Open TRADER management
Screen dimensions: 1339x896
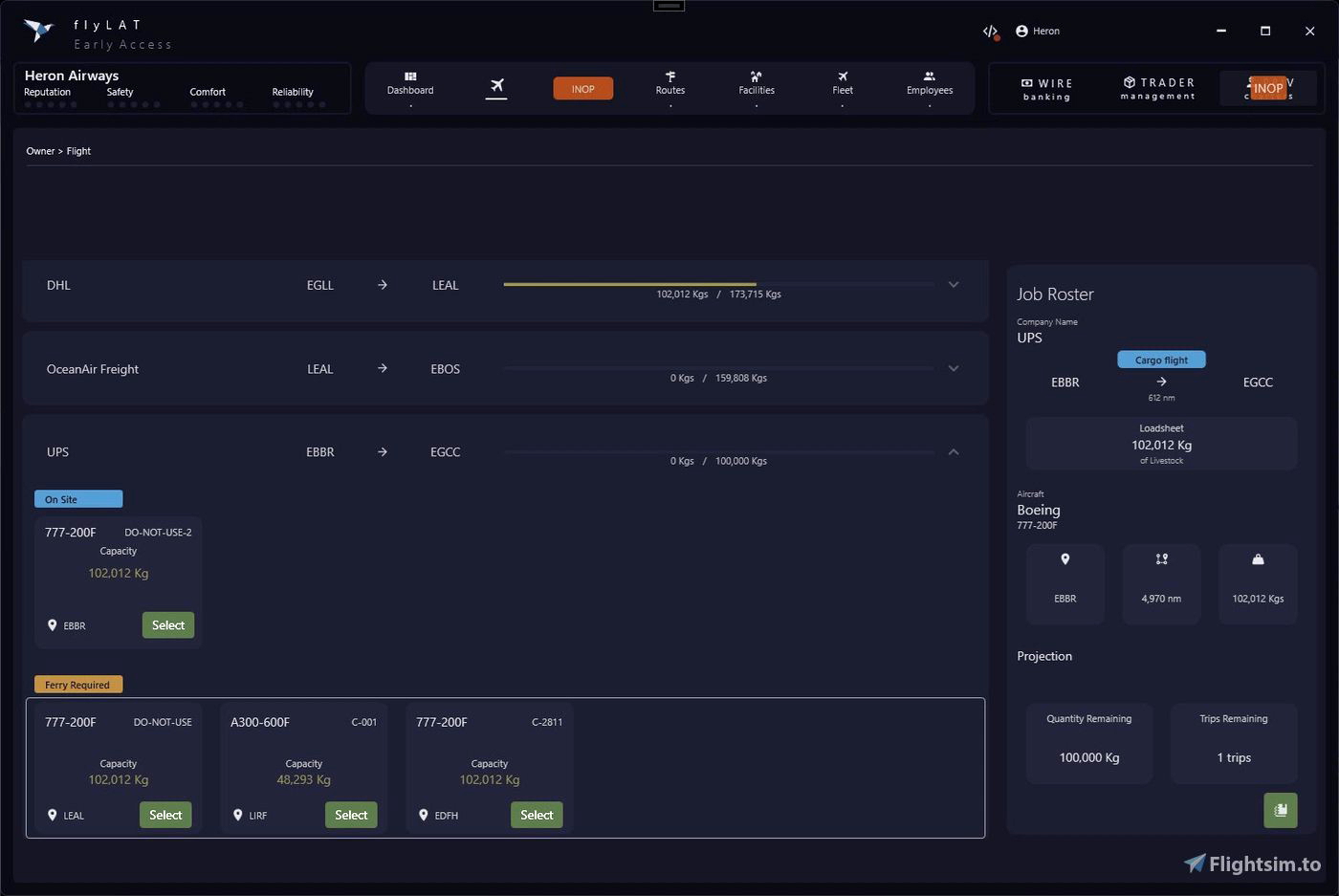pyautogui.click(x=1158, y=88)
